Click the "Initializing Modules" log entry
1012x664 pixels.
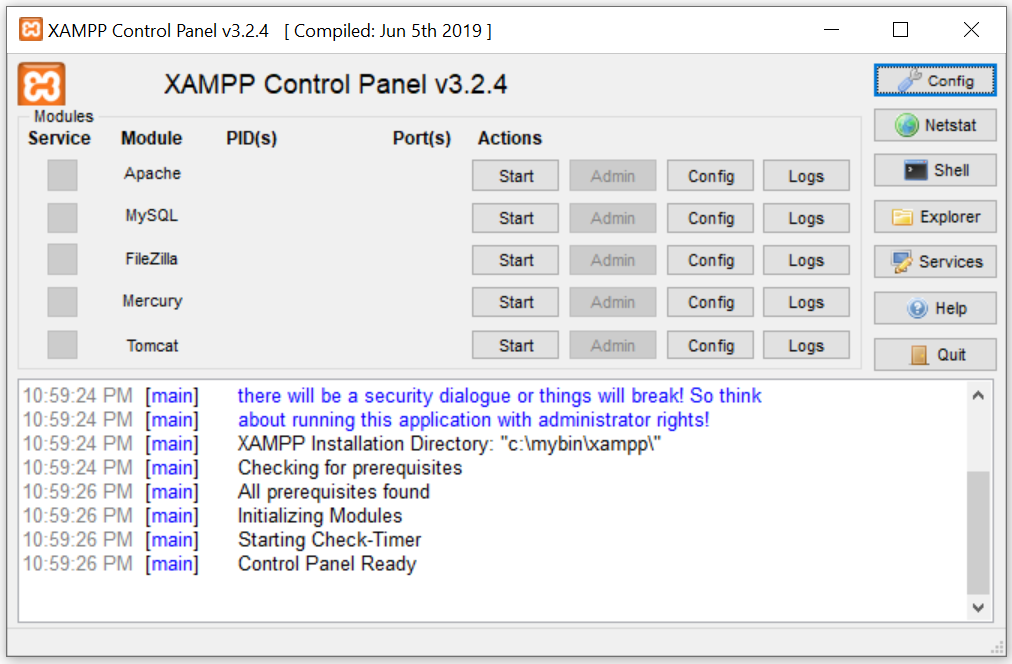pos(319,516)
